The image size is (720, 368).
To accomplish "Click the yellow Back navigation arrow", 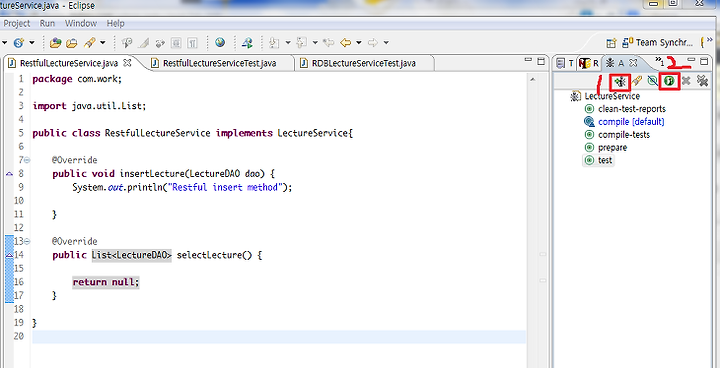I will click(345, 43).
